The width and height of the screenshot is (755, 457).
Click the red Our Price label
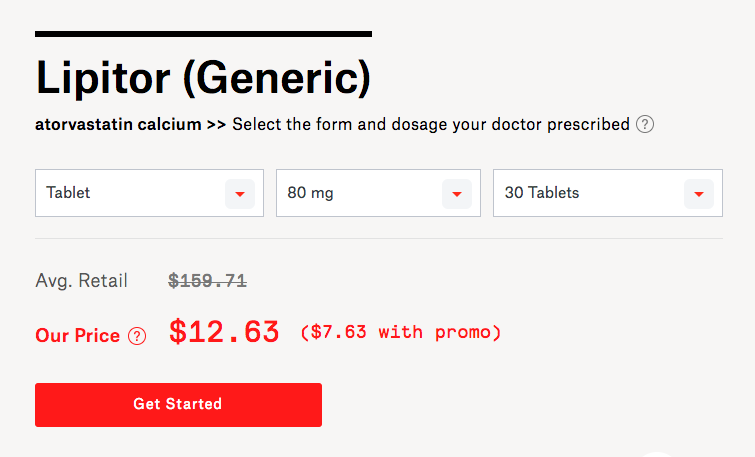coord(78,336)
